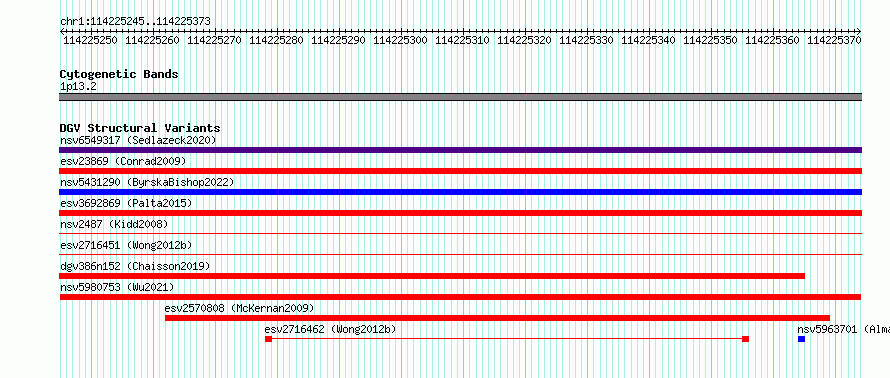
Task: Click the red dgv386n152 variant bar
Action: pos(432,276)
